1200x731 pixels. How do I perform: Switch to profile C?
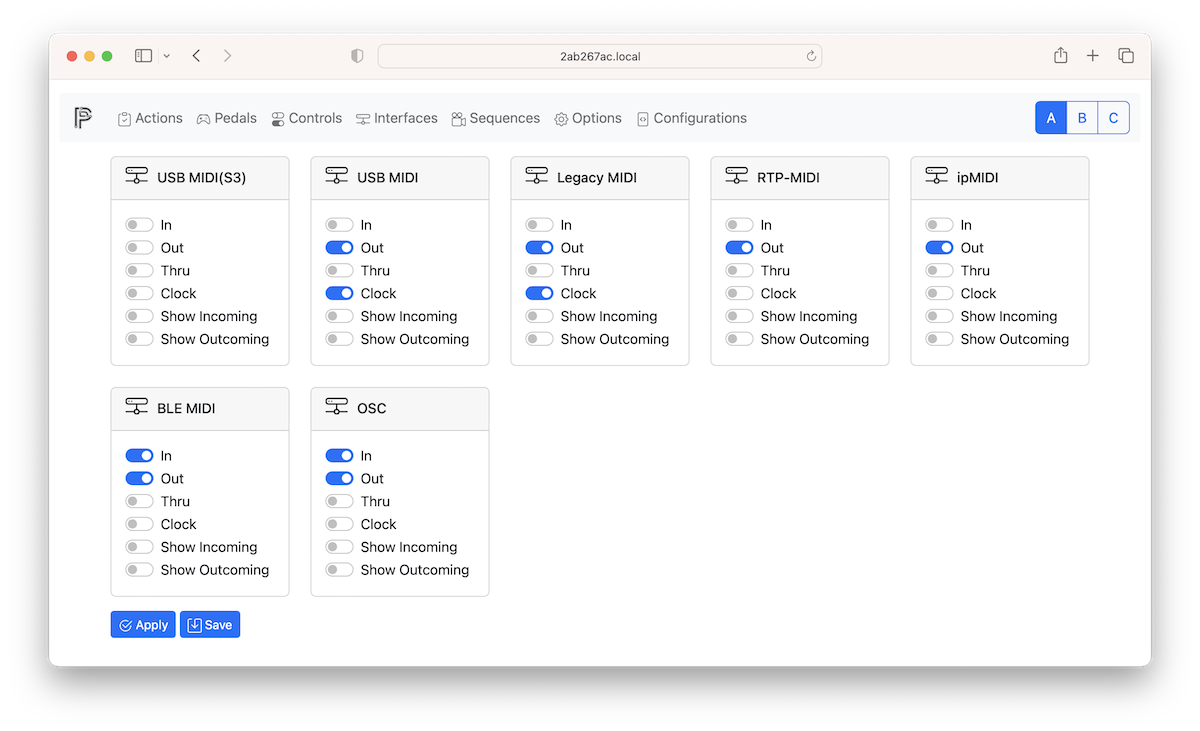click(1113, 118)
